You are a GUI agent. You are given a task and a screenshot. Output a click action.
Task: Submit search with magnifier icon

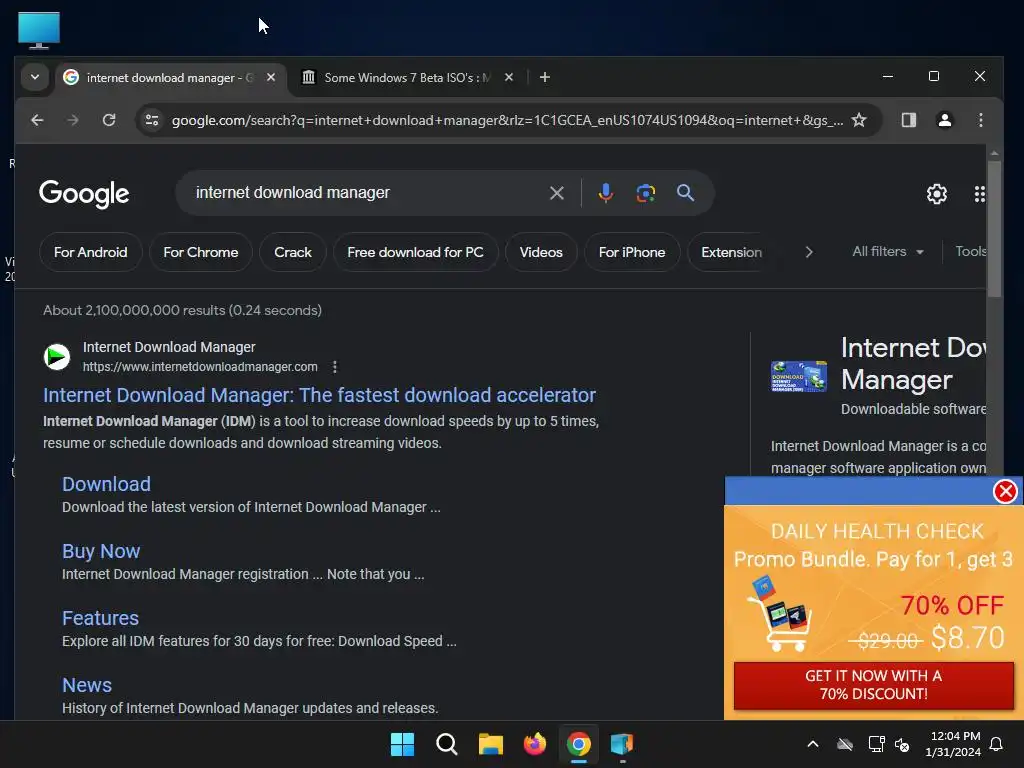685,193
